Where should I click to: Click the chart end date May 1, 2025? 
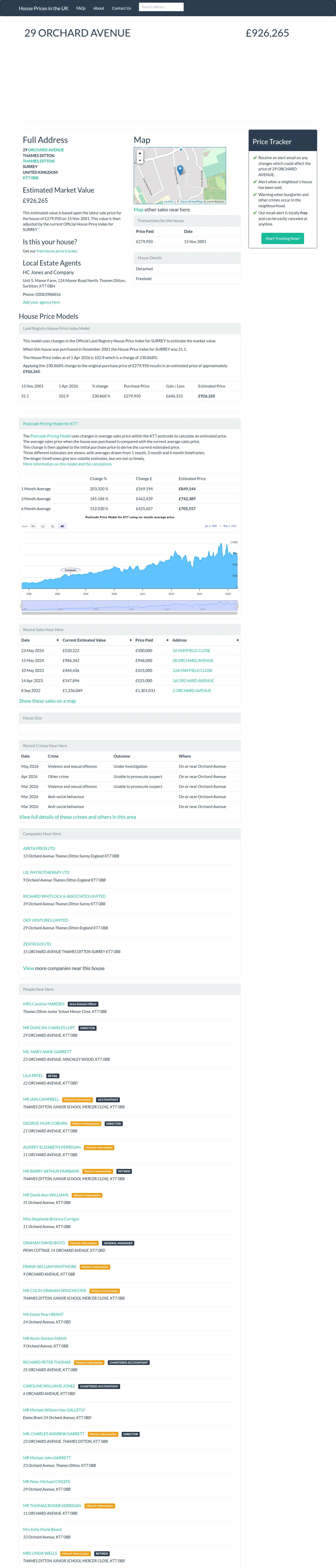pyautogui.click(x=230, y=526)
